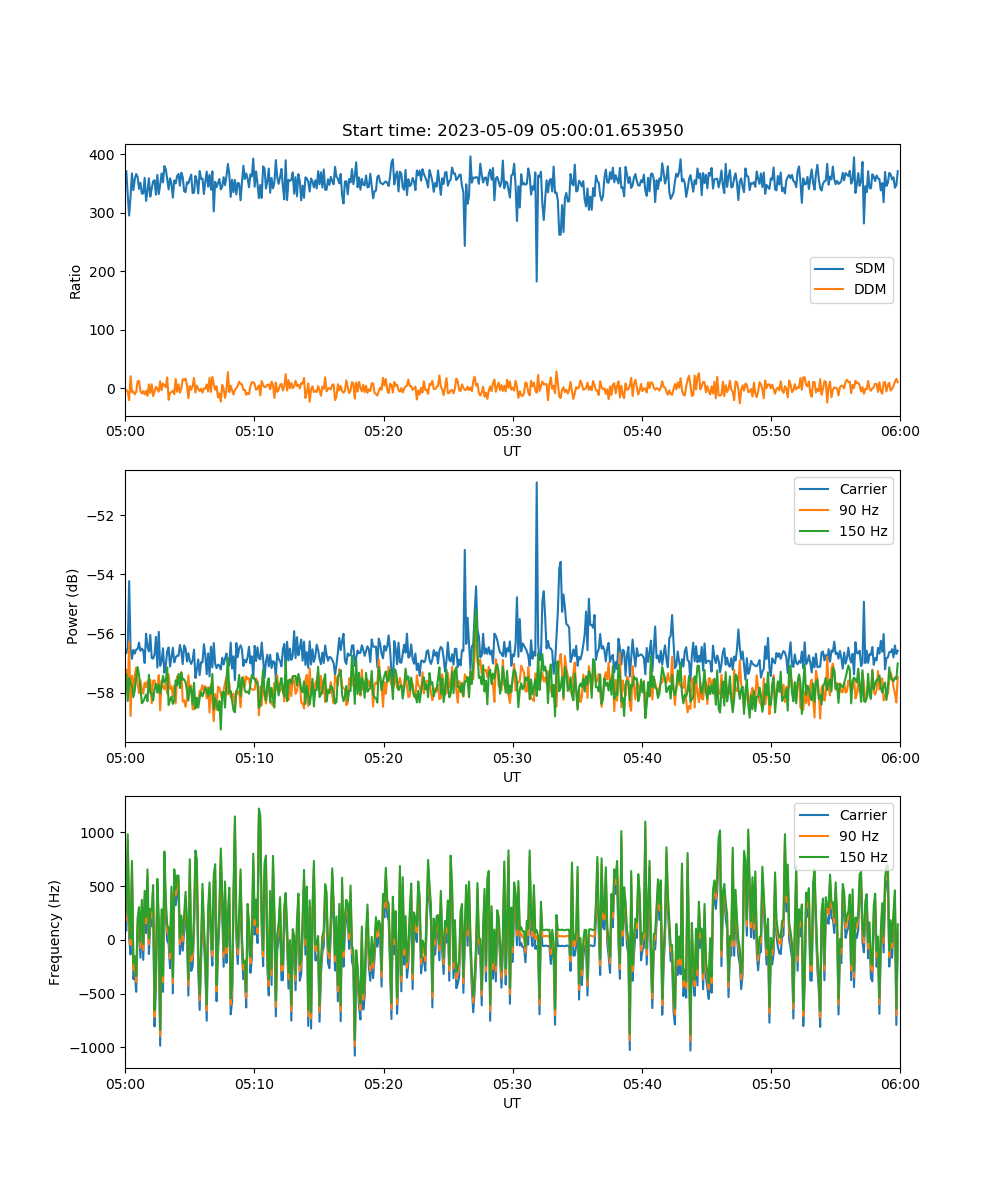
Task: Click the "05:20" tick under the Frequency plot
Action: [383, 1084]
